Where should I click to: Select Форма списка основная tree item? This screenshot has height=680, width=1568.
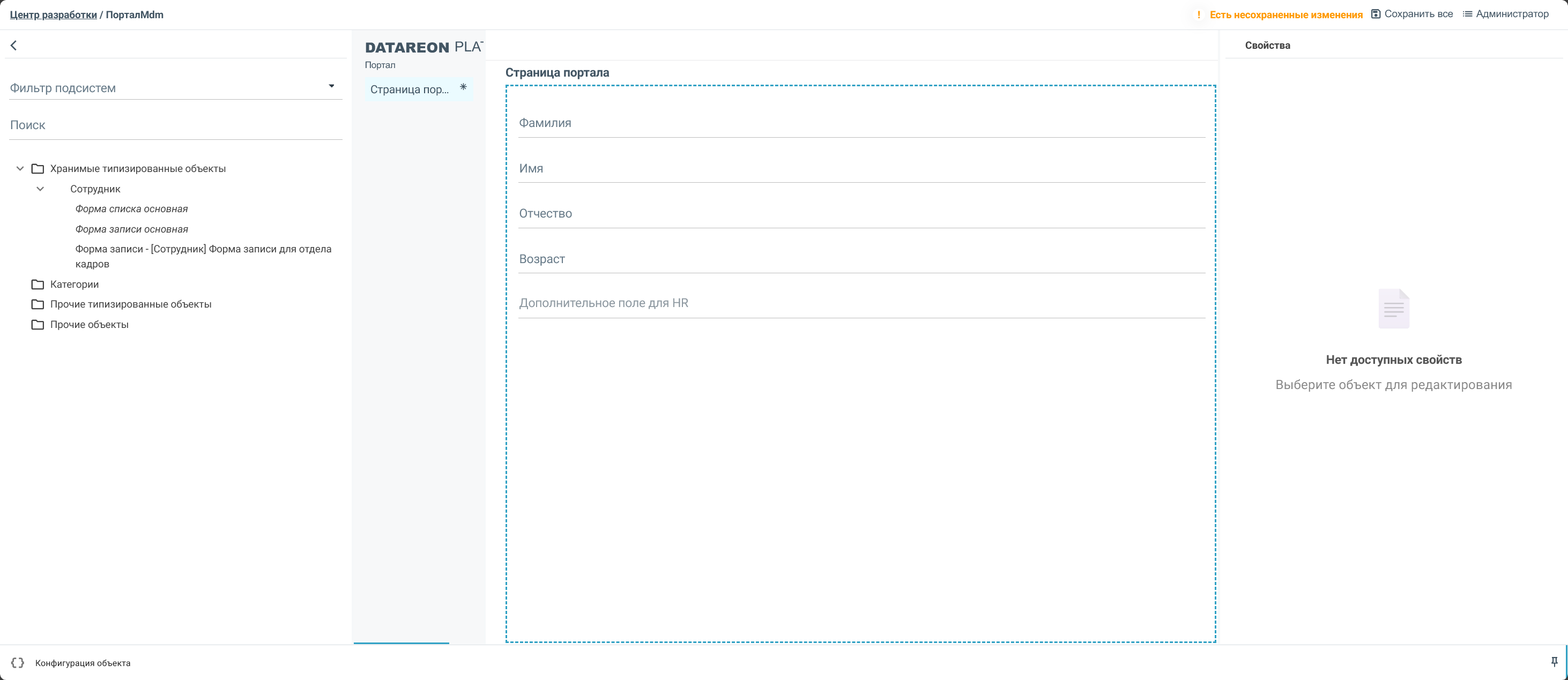[131, 208]
